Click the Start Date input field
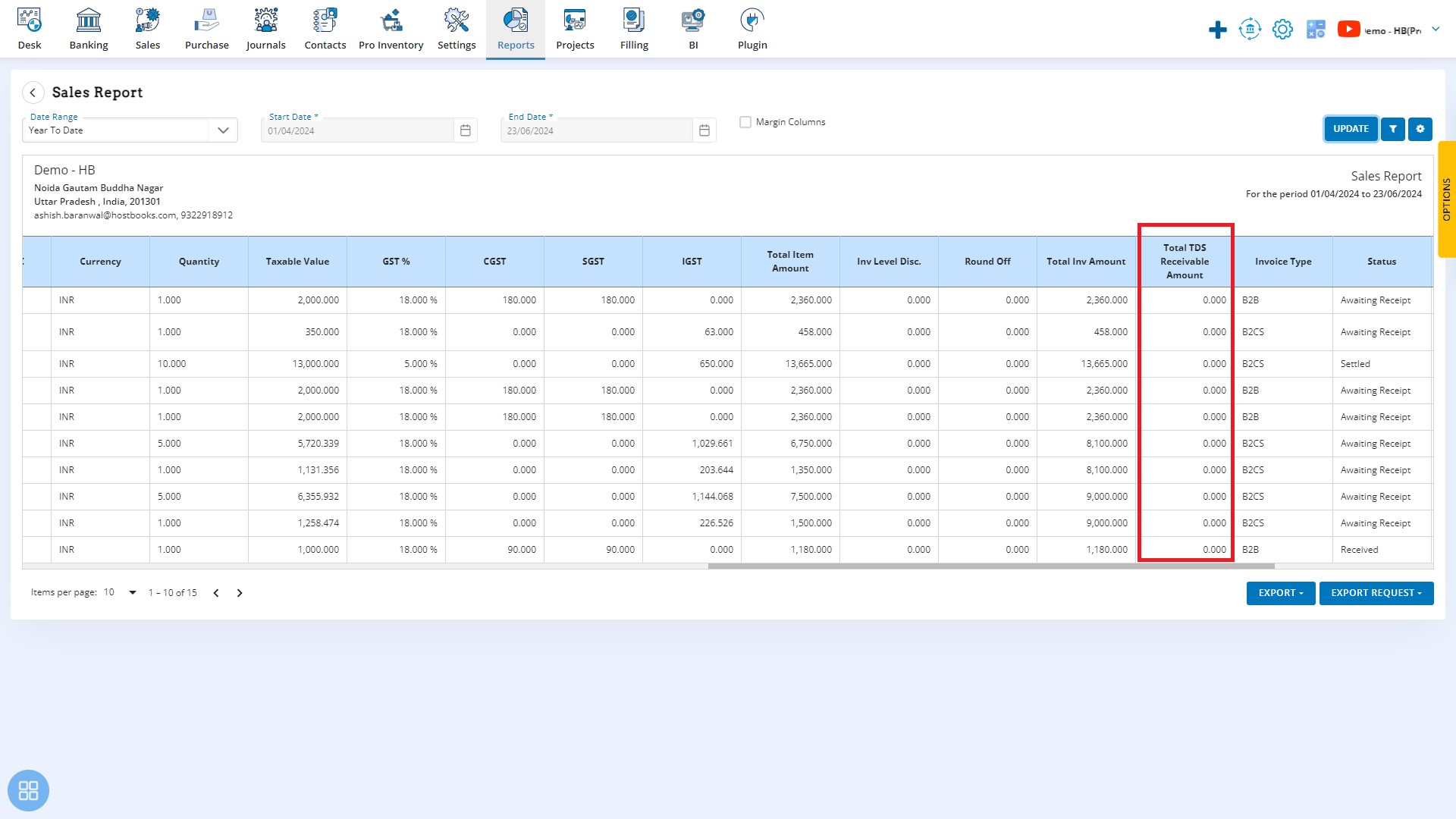This screenshot has height=819, width=1456. (x=358, y=130)
